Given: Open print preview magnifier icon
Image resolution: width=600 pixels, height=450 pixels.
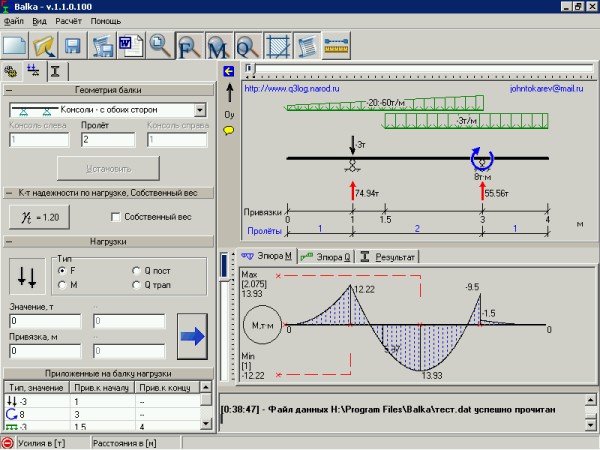Looking at the screenshot, I should point(160,46).
